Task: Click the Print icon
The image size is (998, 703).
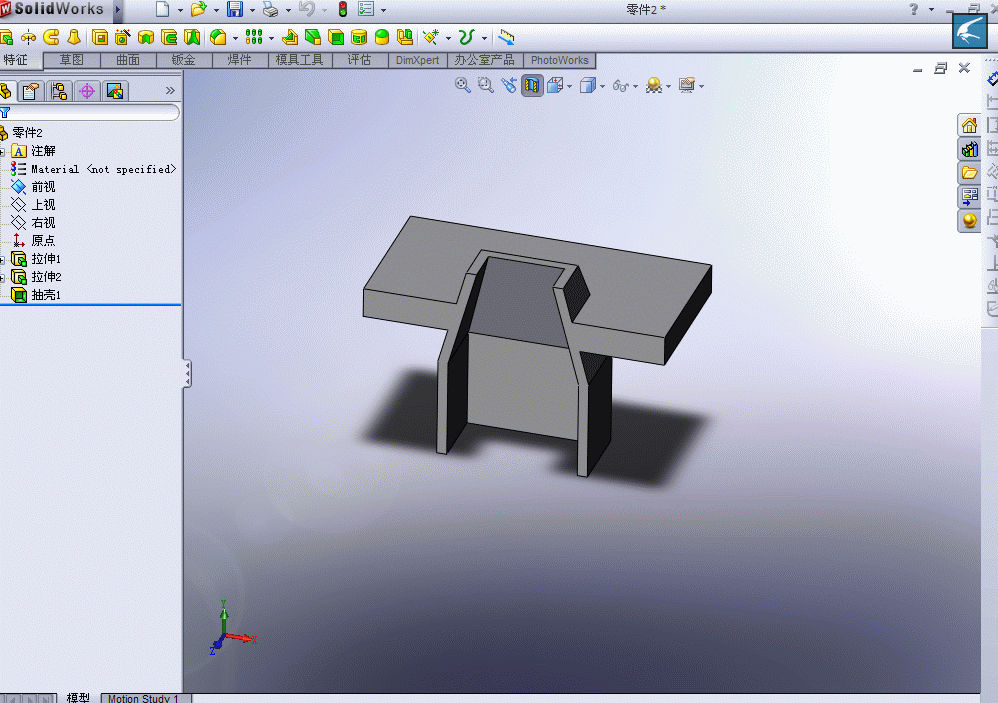Action: pyautogui.click(x=271, y=10)
